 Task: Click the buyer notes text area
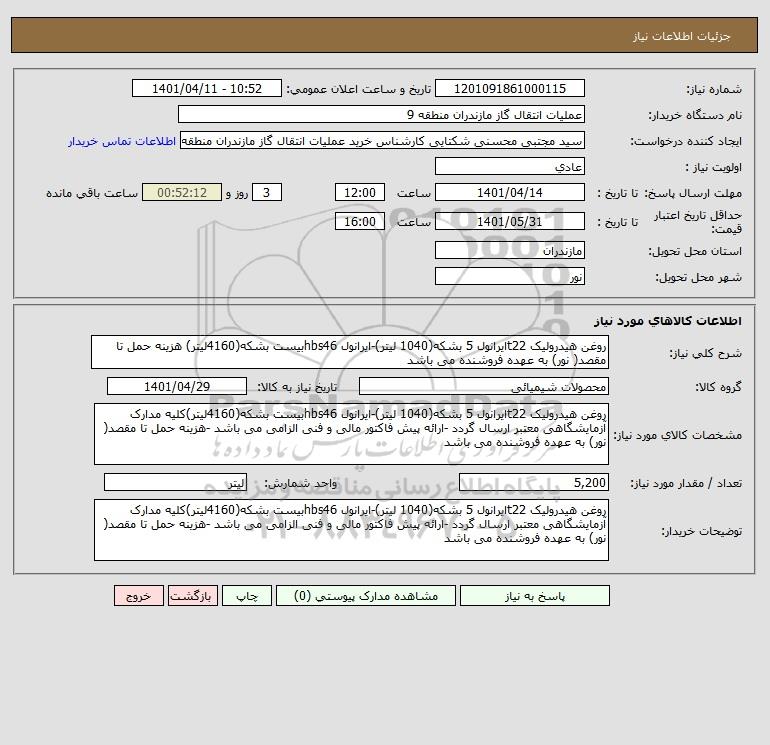[x=351, y=530]
